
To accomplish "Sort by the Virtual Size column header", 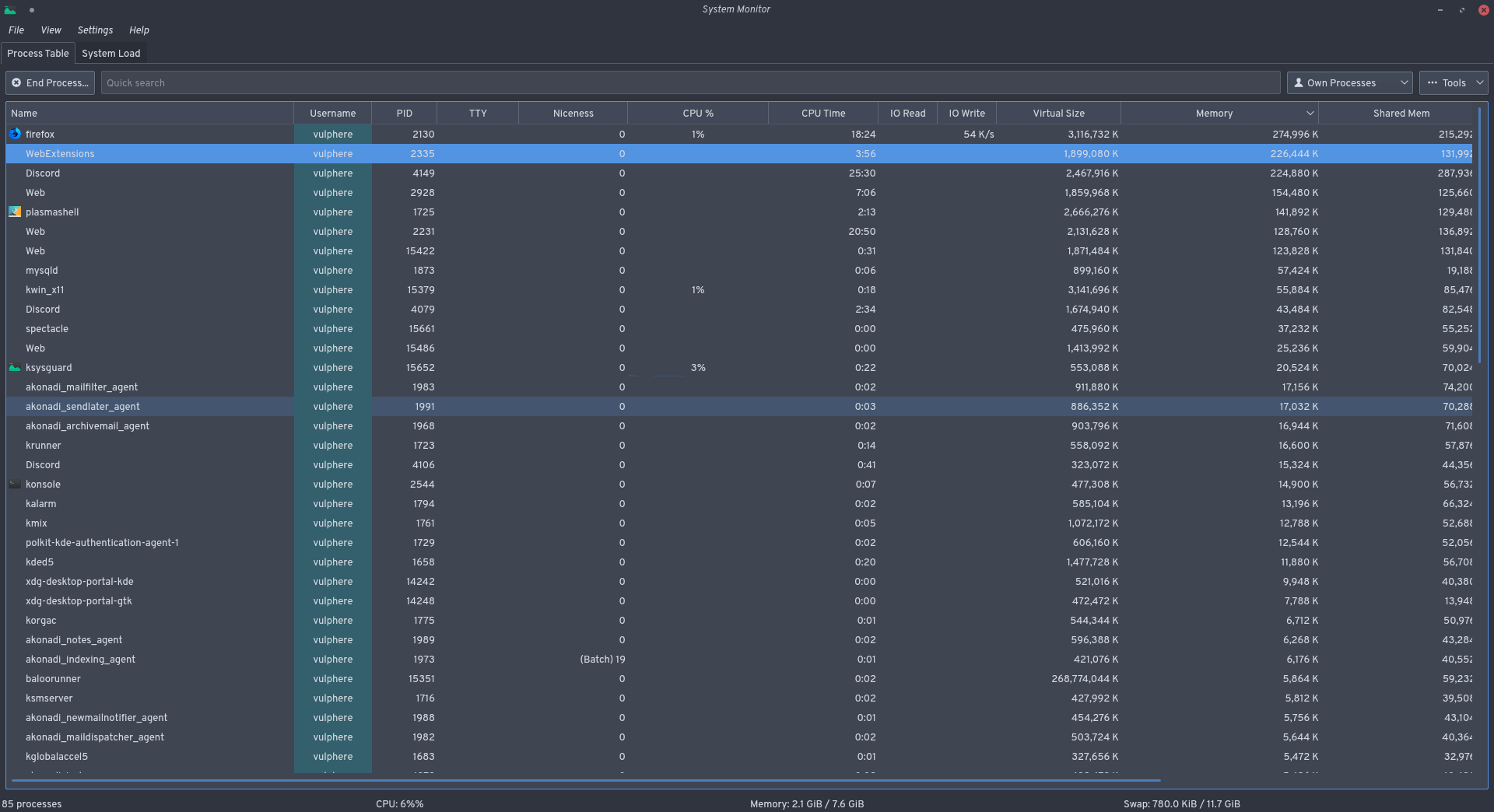I will coord(1058,113).
